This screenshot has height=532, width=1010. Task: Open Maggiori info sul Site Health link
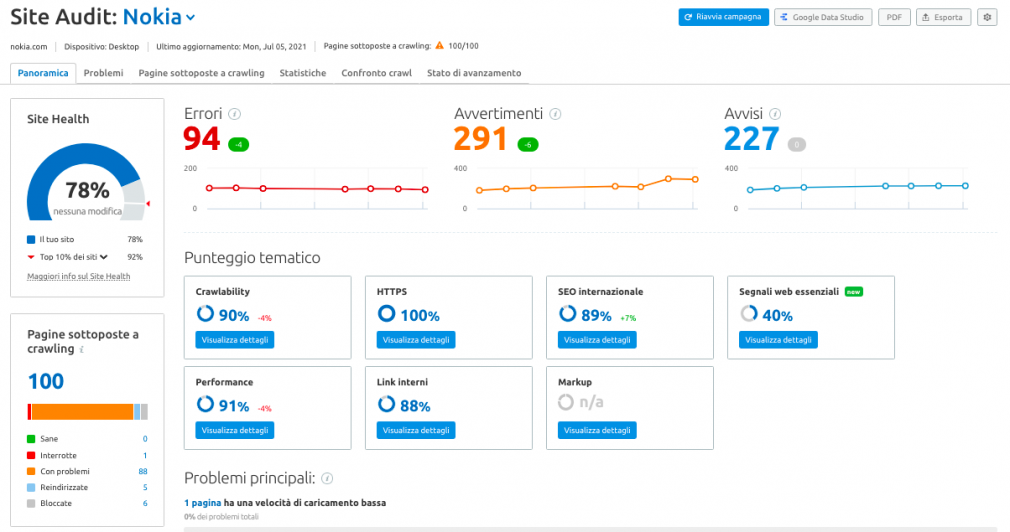pyautogui.click(x=79, y=276)
